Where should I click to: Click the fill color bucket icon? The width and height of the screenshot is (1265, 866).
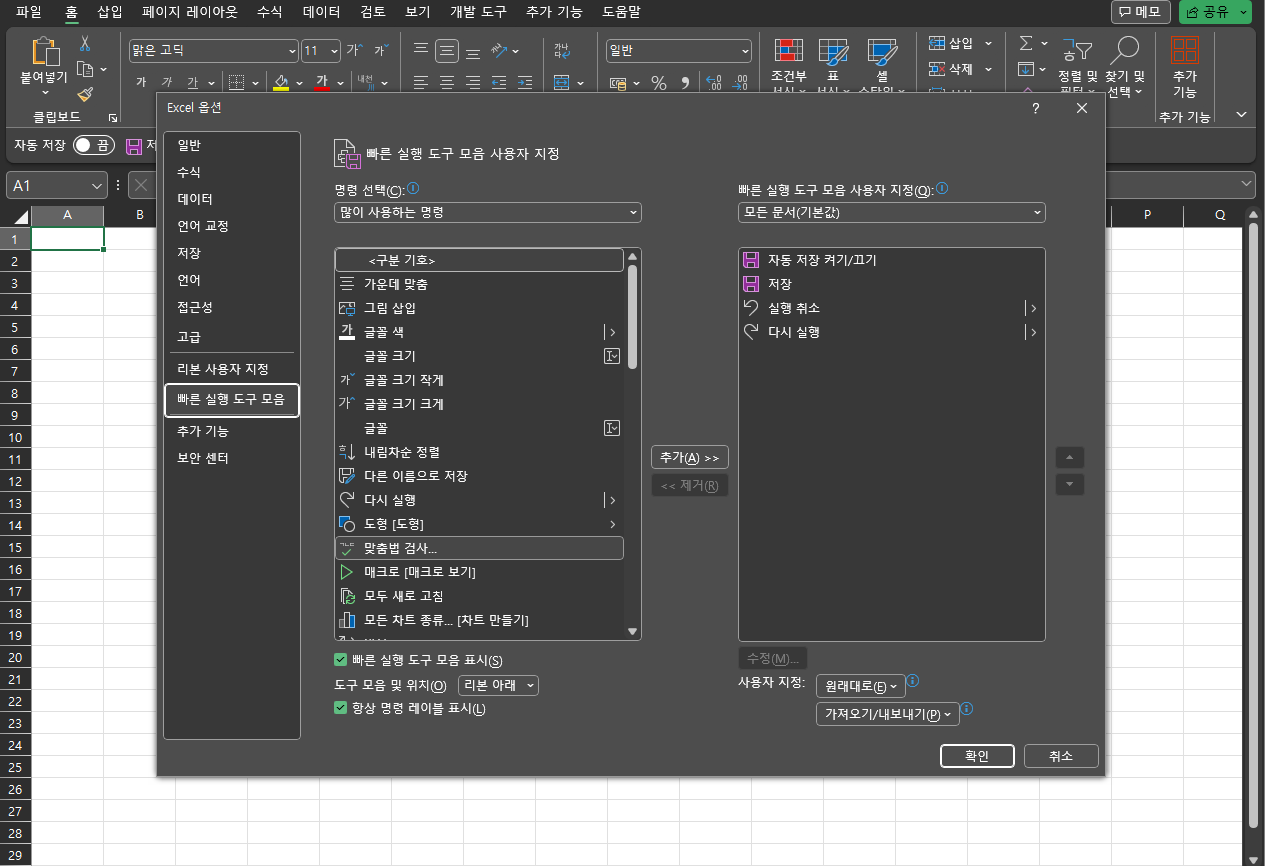pos(281,83)
